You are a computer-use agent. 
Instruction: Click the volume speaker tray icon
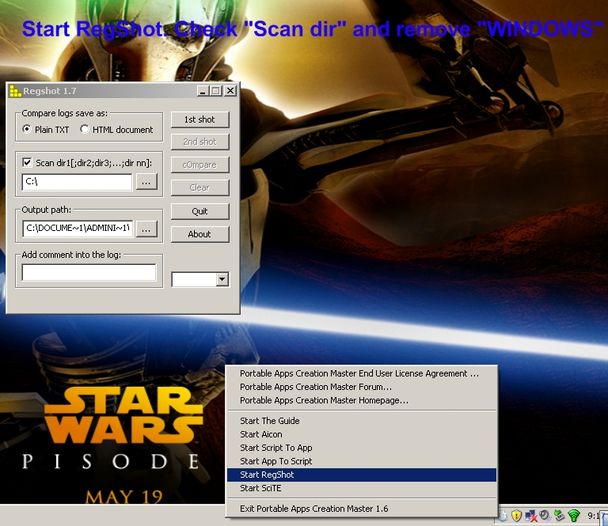click(x=545, y=515)
